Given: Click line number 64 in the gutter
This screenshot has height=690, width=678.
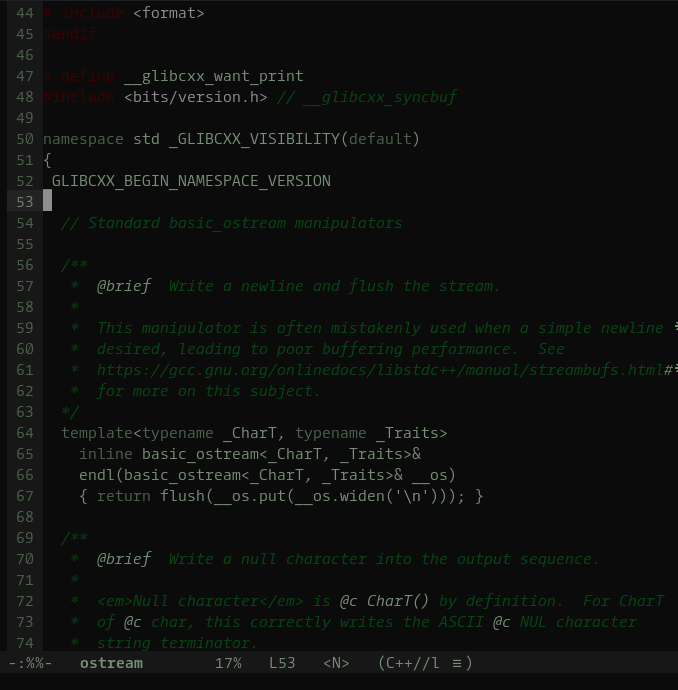Looking at the screenshot, I should (x=25, y=433).
